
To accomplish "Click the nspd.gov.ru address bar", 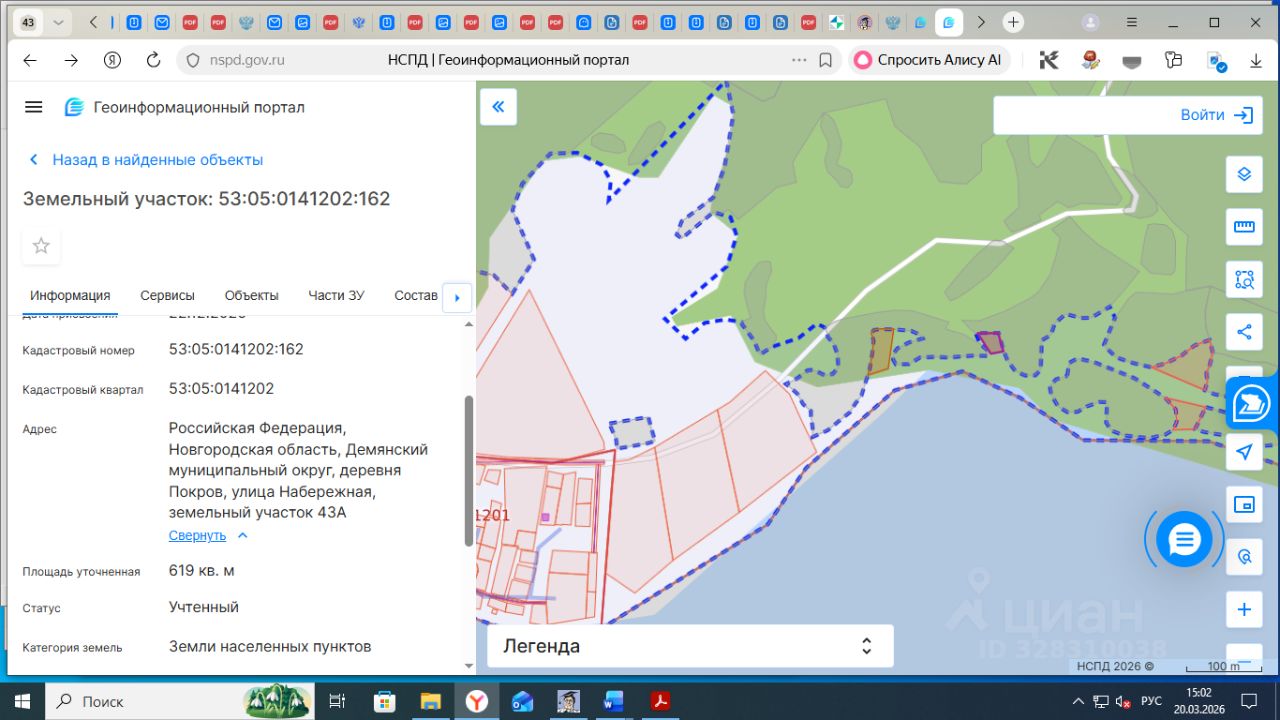I will coord(508,60).
